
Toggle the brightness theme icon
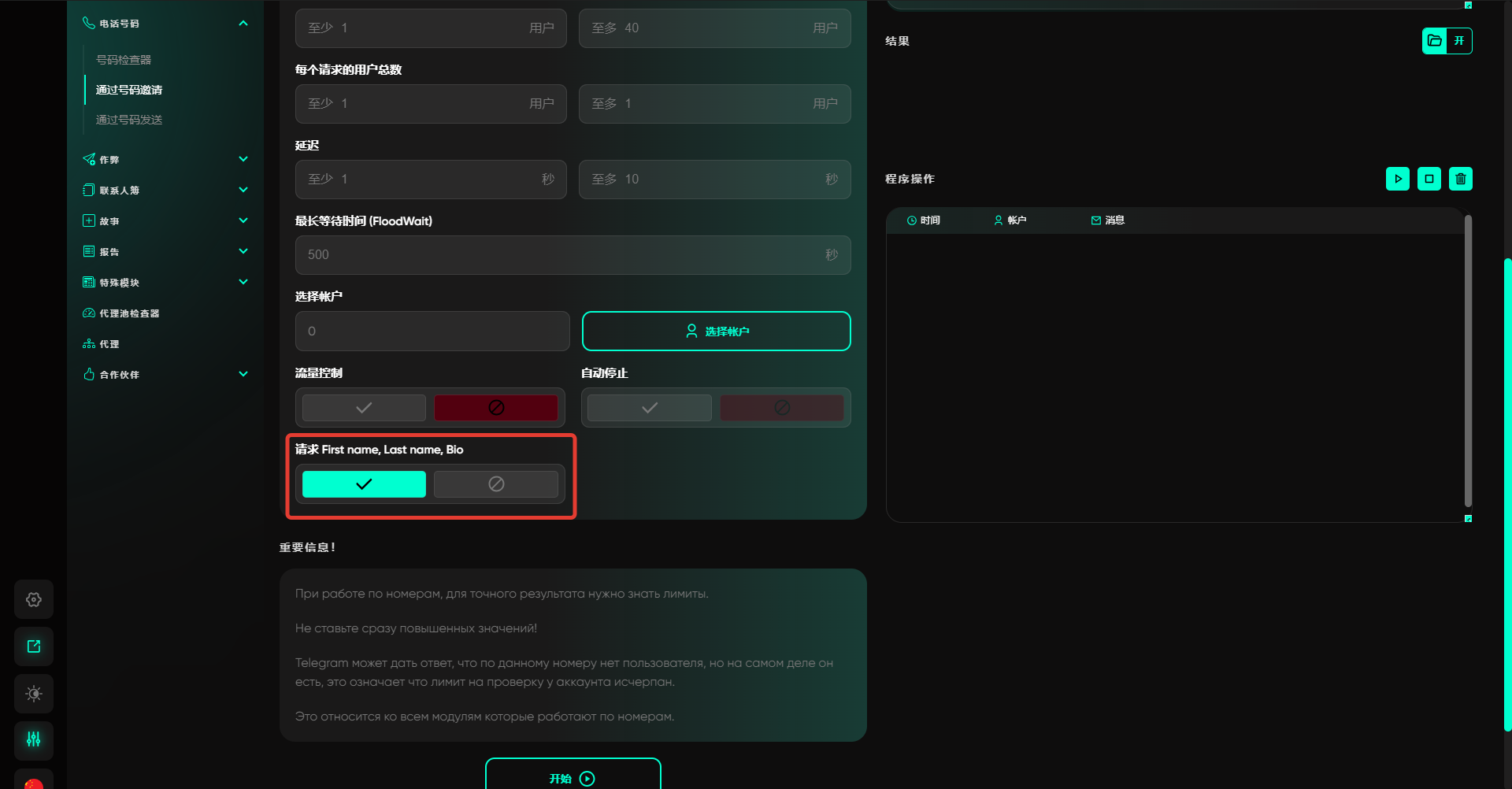(x=34, y=694)
